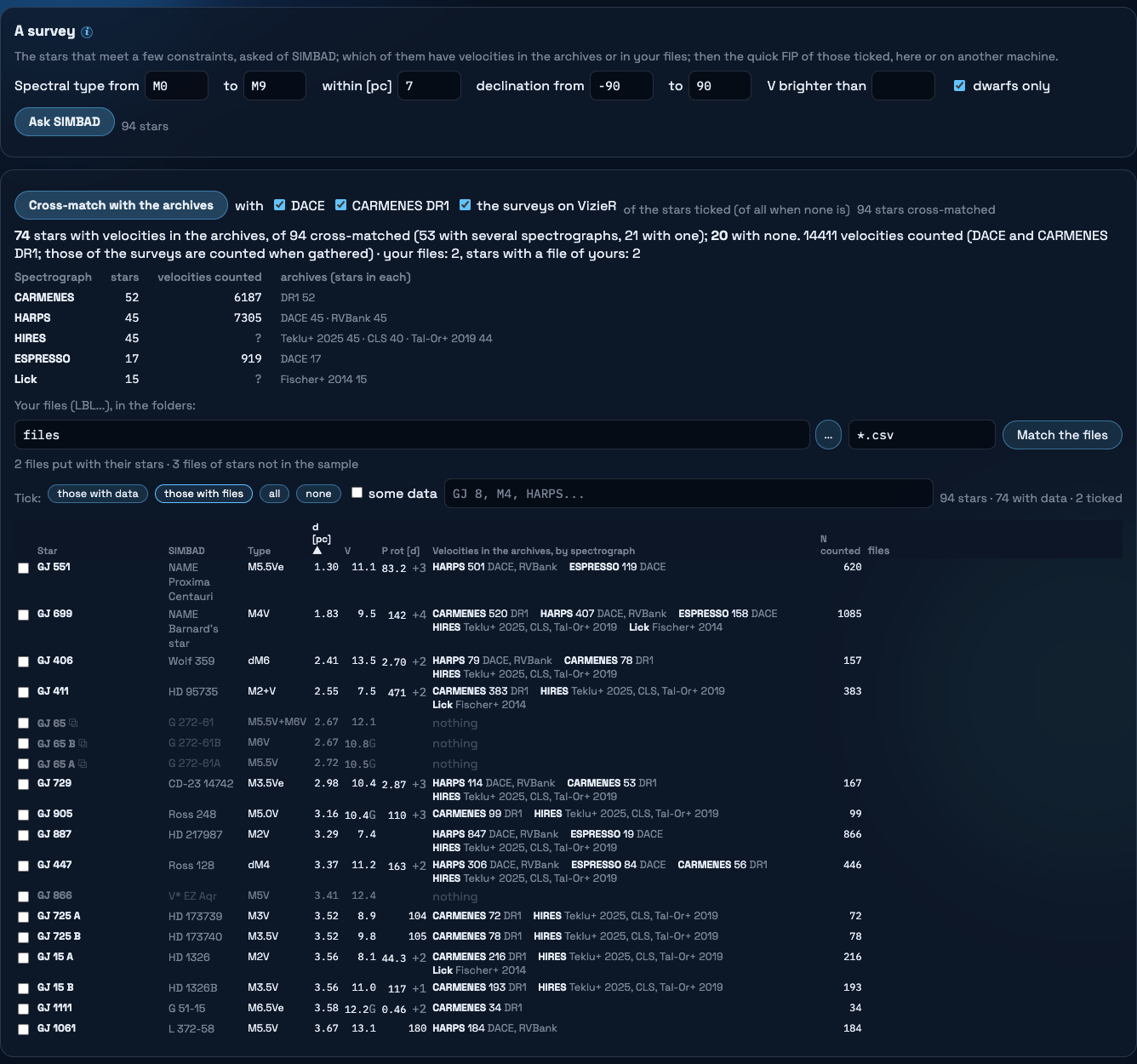Tick 'those with data' pill
Image resolution: width=1137 pixels, height=1064 pixels.
click(x=98, y=494)
